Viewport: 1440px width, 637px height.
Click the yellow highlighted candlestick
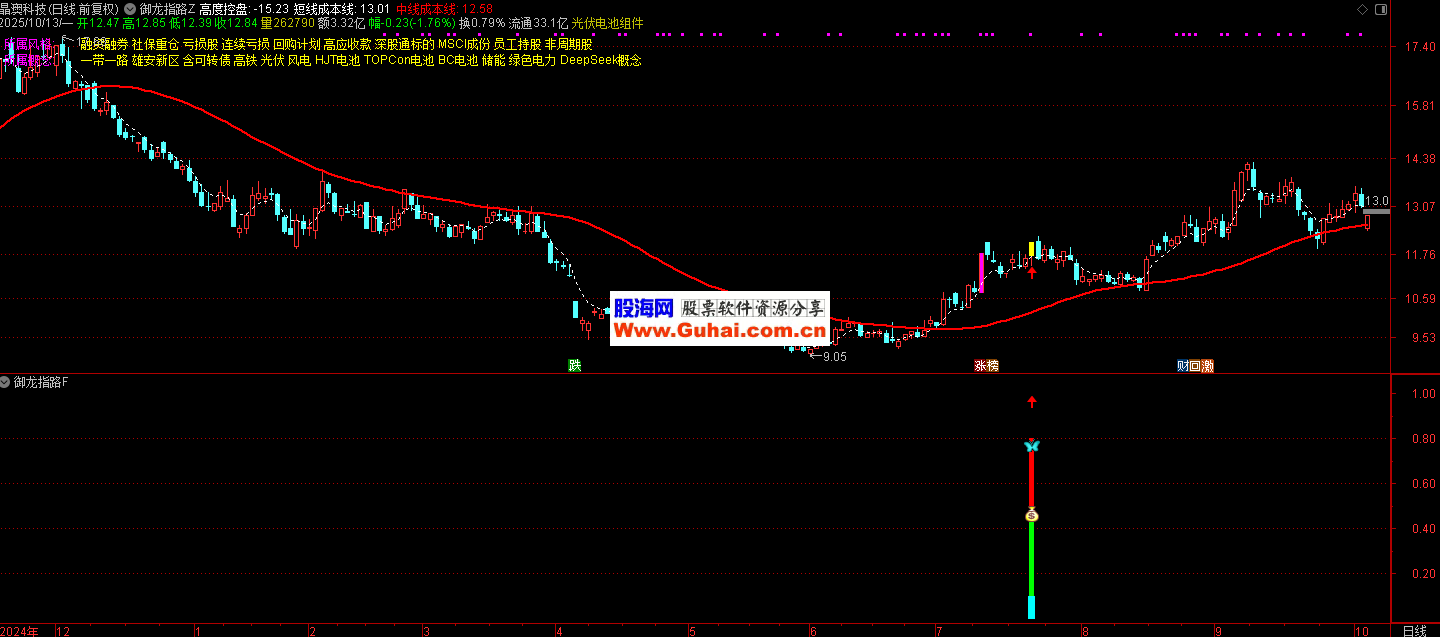(x=1032, y=248)
